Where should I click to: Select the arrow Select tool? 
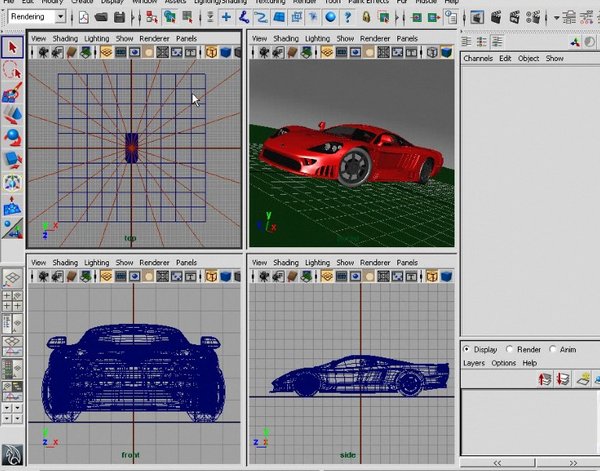[x=13, y=48]
